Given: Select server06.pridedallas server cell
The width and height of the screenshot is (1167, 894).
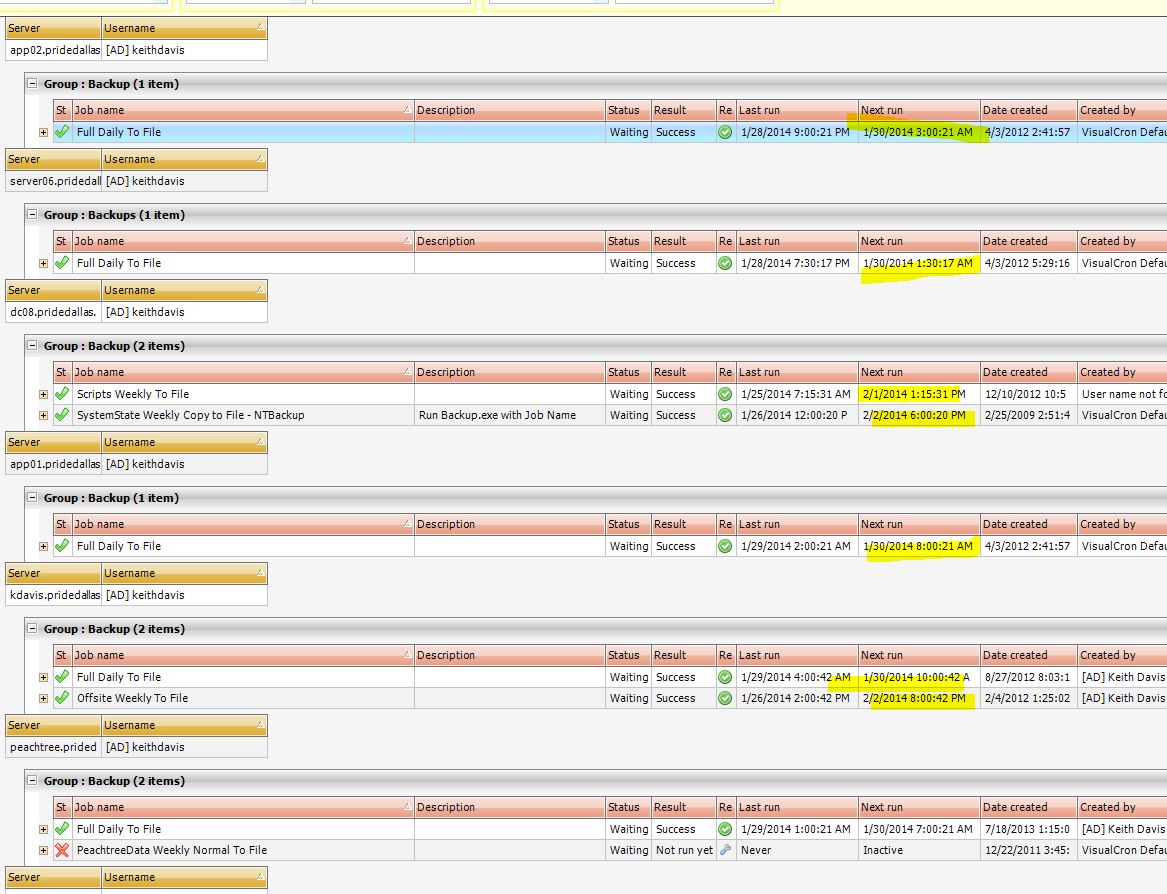Looking at the screenshot, I should click(53, 181).
